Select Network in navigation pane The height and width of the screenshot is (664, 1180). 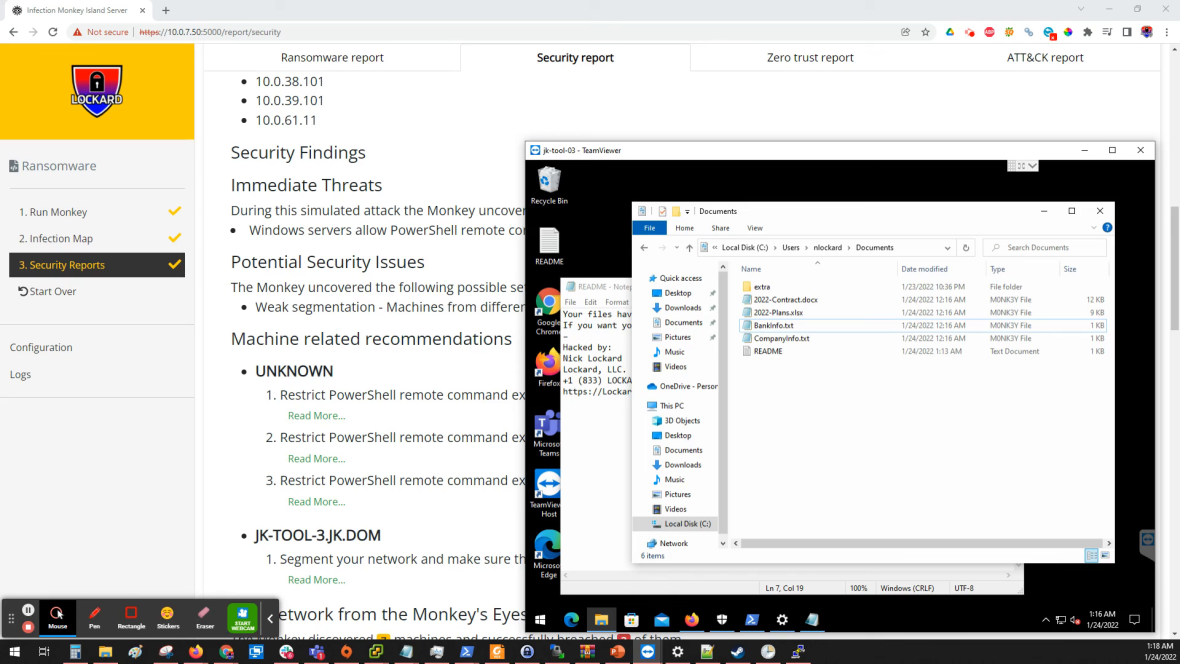[x=674, y=544]
